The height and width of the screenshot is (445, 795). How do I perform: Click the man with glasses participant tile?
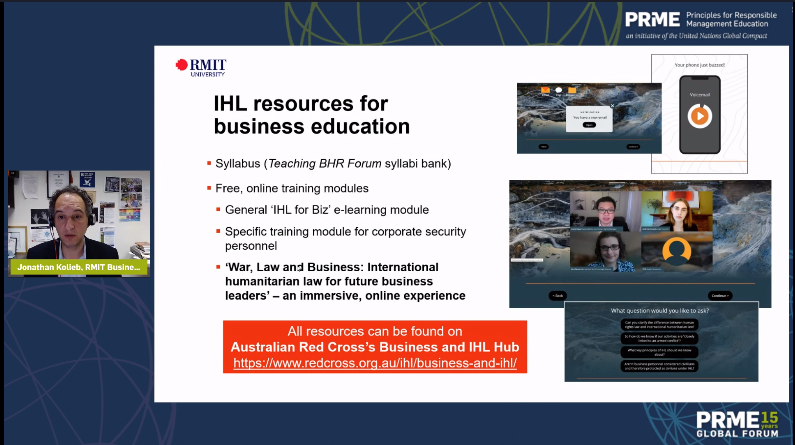point(605,211)
